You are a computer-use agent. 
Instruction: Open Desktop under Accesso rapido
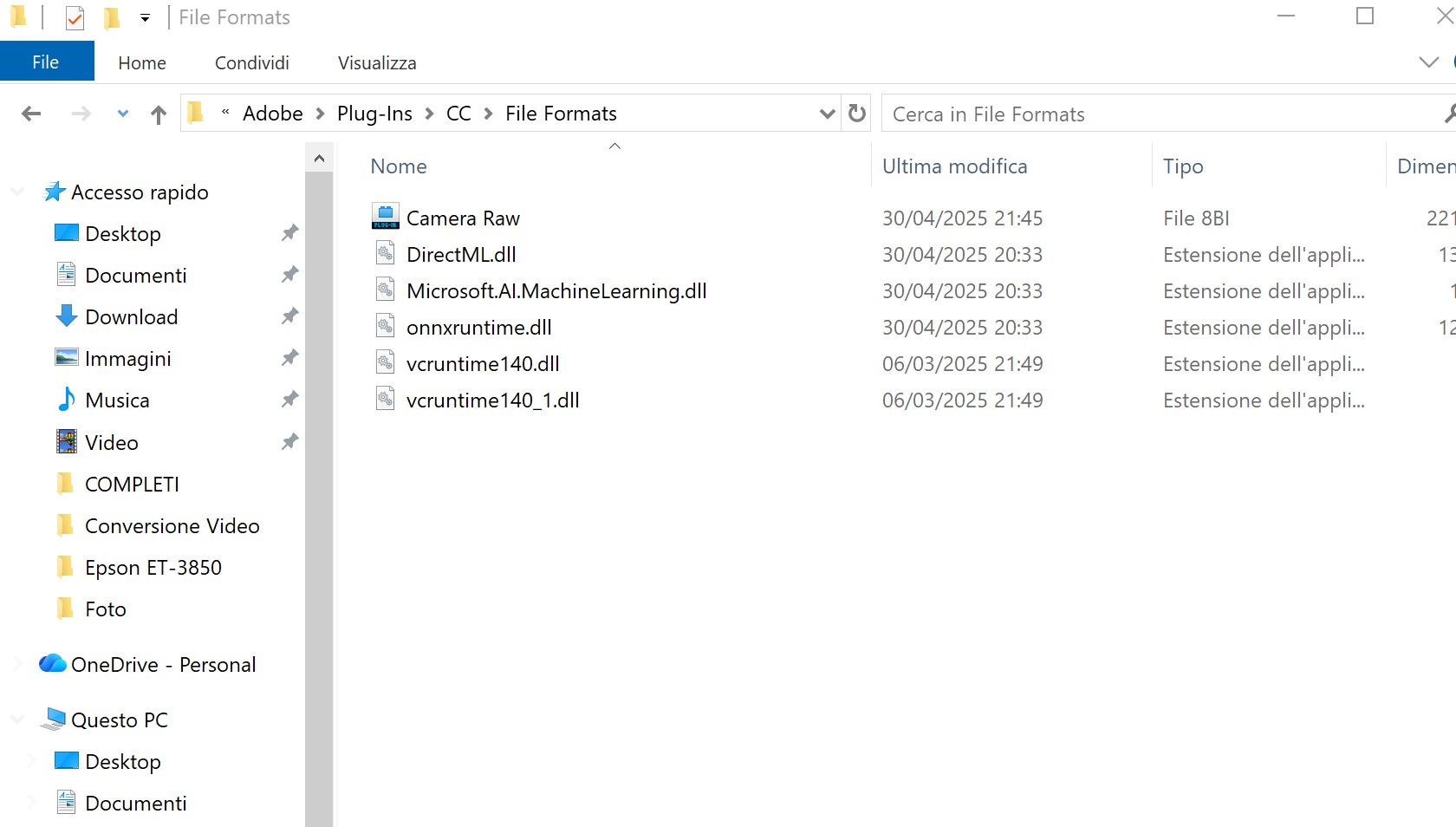(123, 234)
